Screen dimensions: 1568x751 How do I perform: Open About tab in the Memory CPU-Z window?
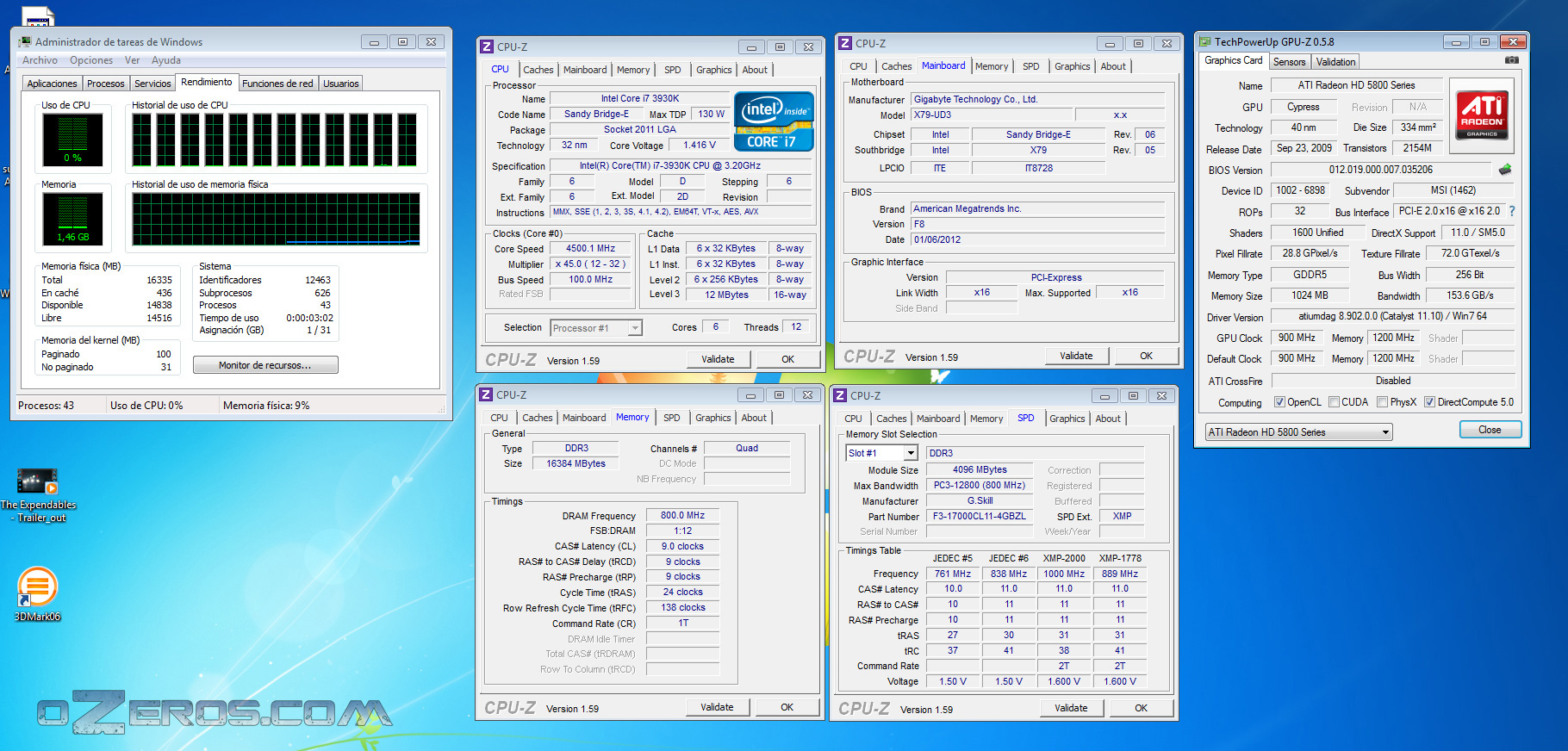pyautogui.click(x=754, y=418)
